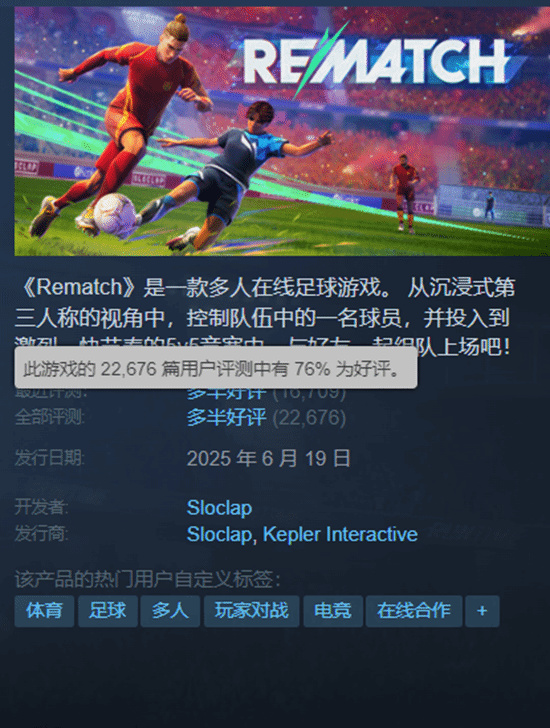Open the 足球 tag

coord(108,611)
